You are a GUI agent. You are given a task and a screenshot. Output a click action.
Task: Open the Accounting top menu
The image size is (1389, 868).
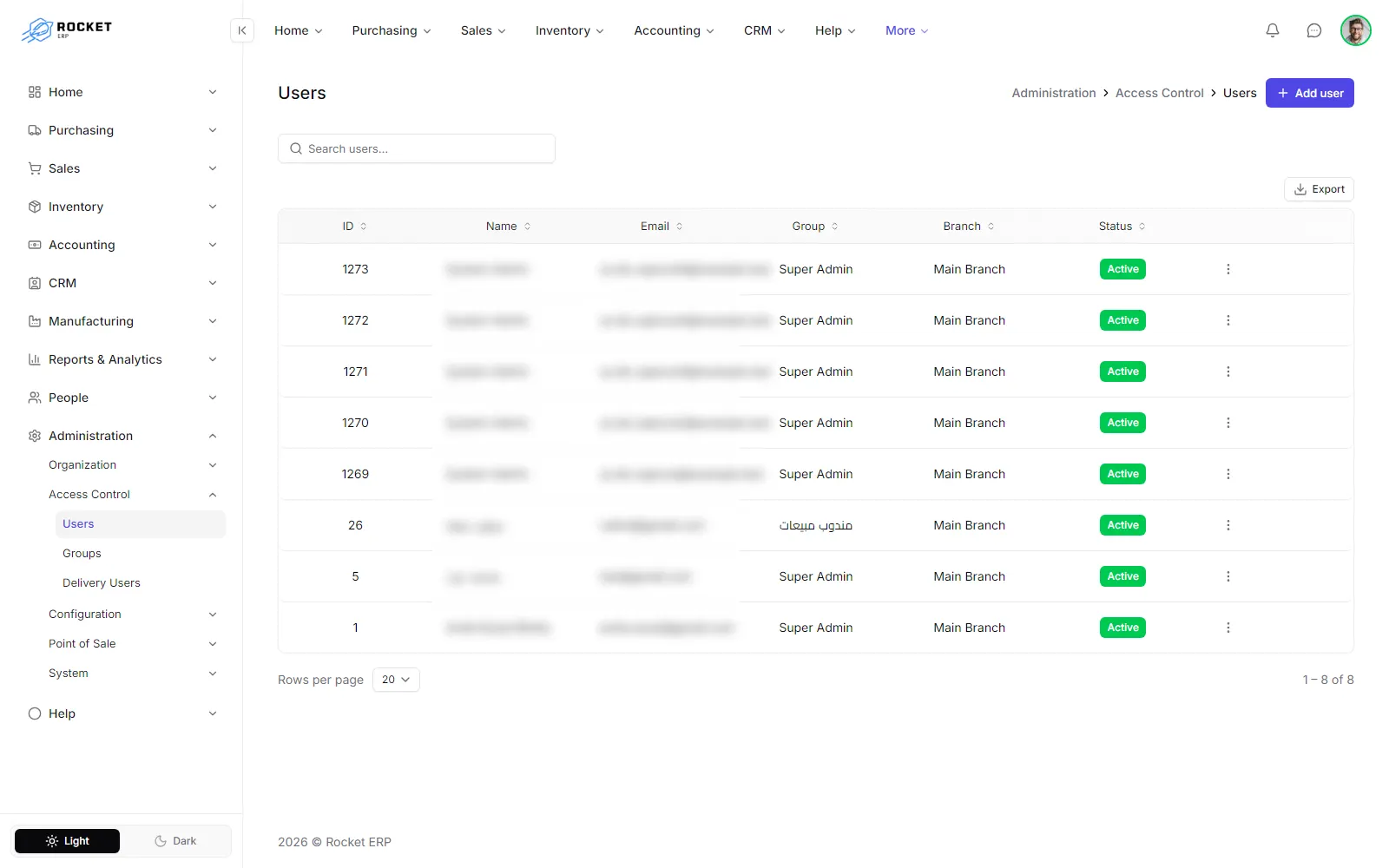click(674, 30)
